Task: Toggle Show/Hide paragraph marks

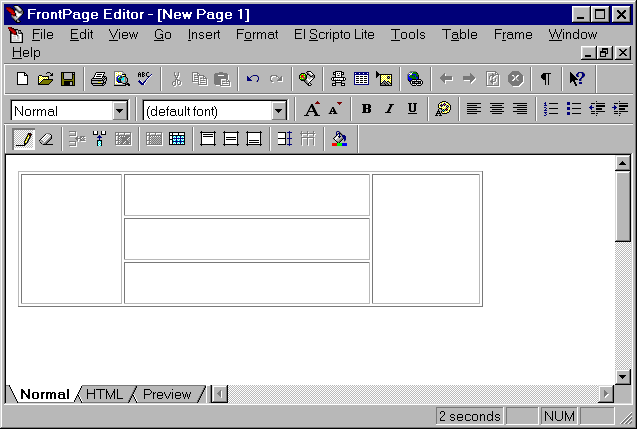Action: [546, 78]
